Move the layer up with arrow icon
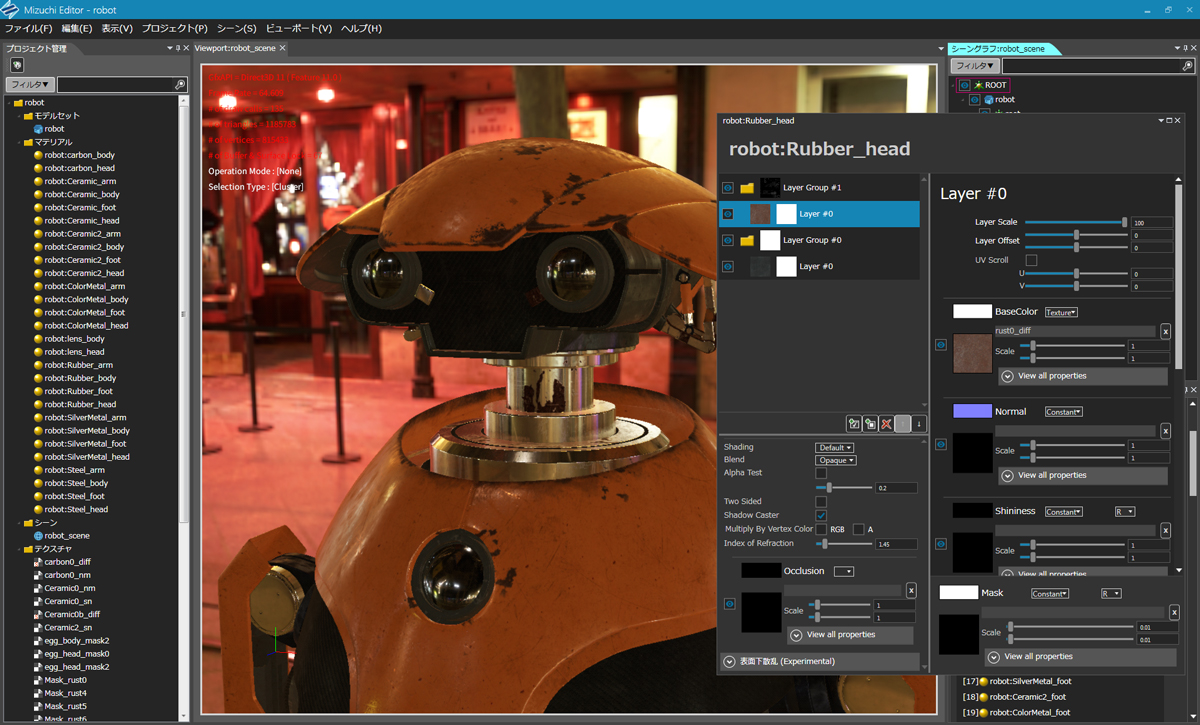The image size is (1200, 725). (903, 424)
